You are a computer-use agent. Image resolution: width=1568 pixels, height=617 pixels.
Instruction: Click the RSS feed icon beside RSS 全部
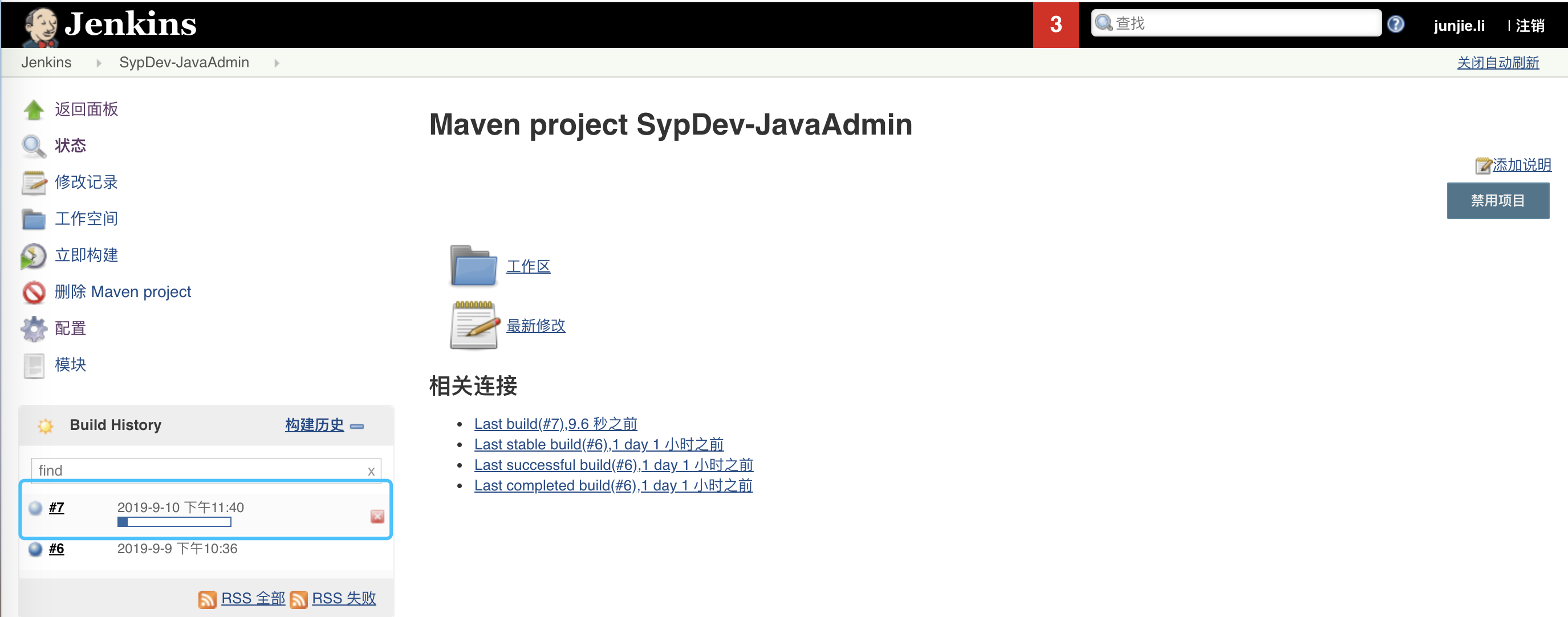coord(207,599)
